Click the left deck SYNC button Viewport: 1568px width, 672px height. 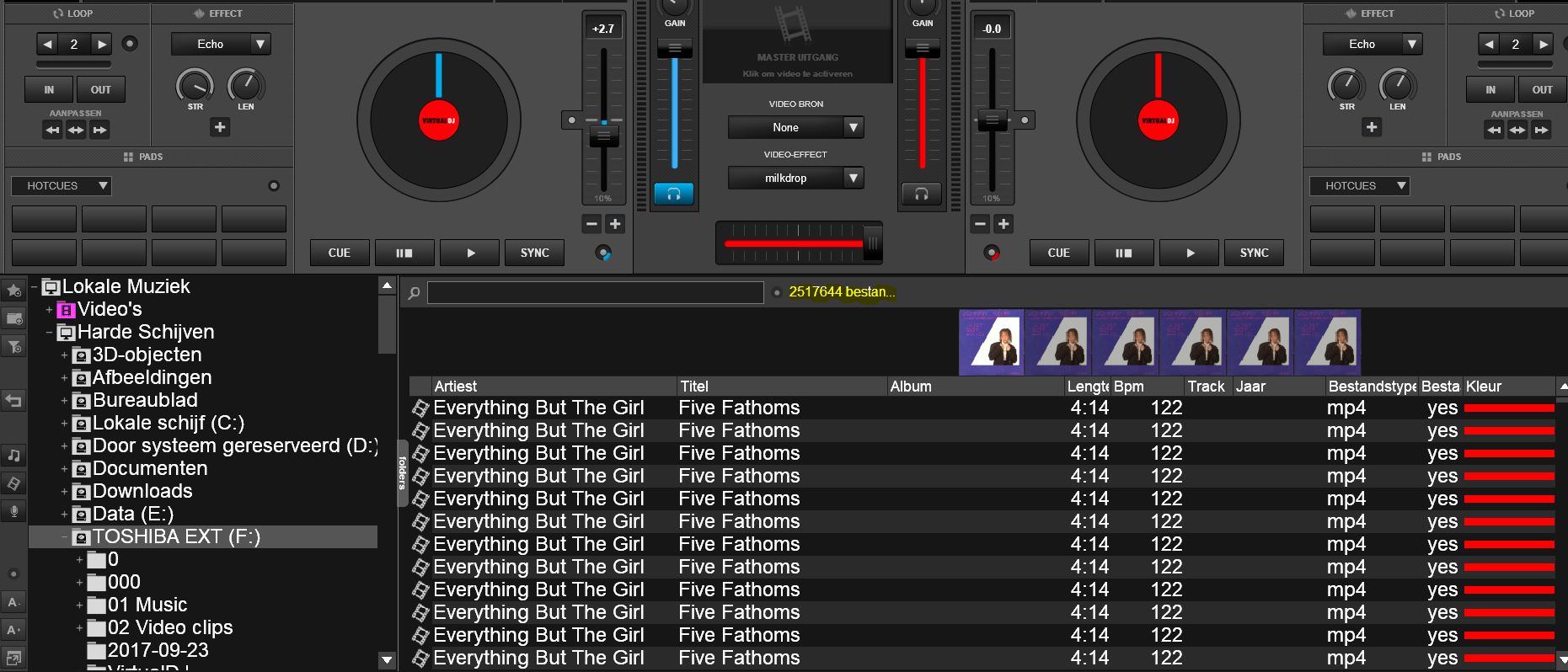[x=535, y=253]
